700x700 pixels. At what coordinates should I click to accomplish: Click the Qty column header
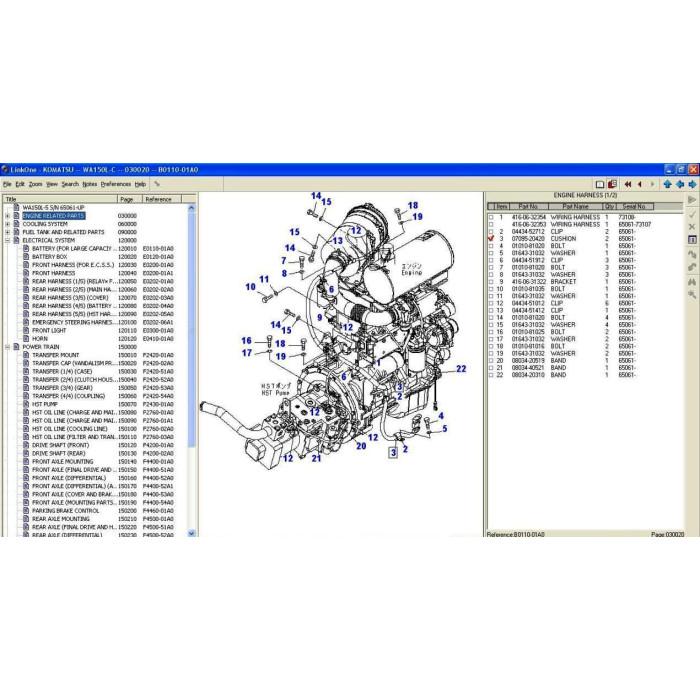coord(609,206)
